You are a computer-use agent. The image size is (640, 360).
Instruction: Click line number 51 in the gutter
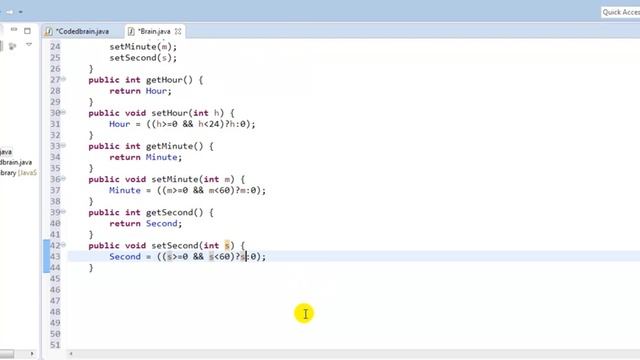[x=55, y=345]
